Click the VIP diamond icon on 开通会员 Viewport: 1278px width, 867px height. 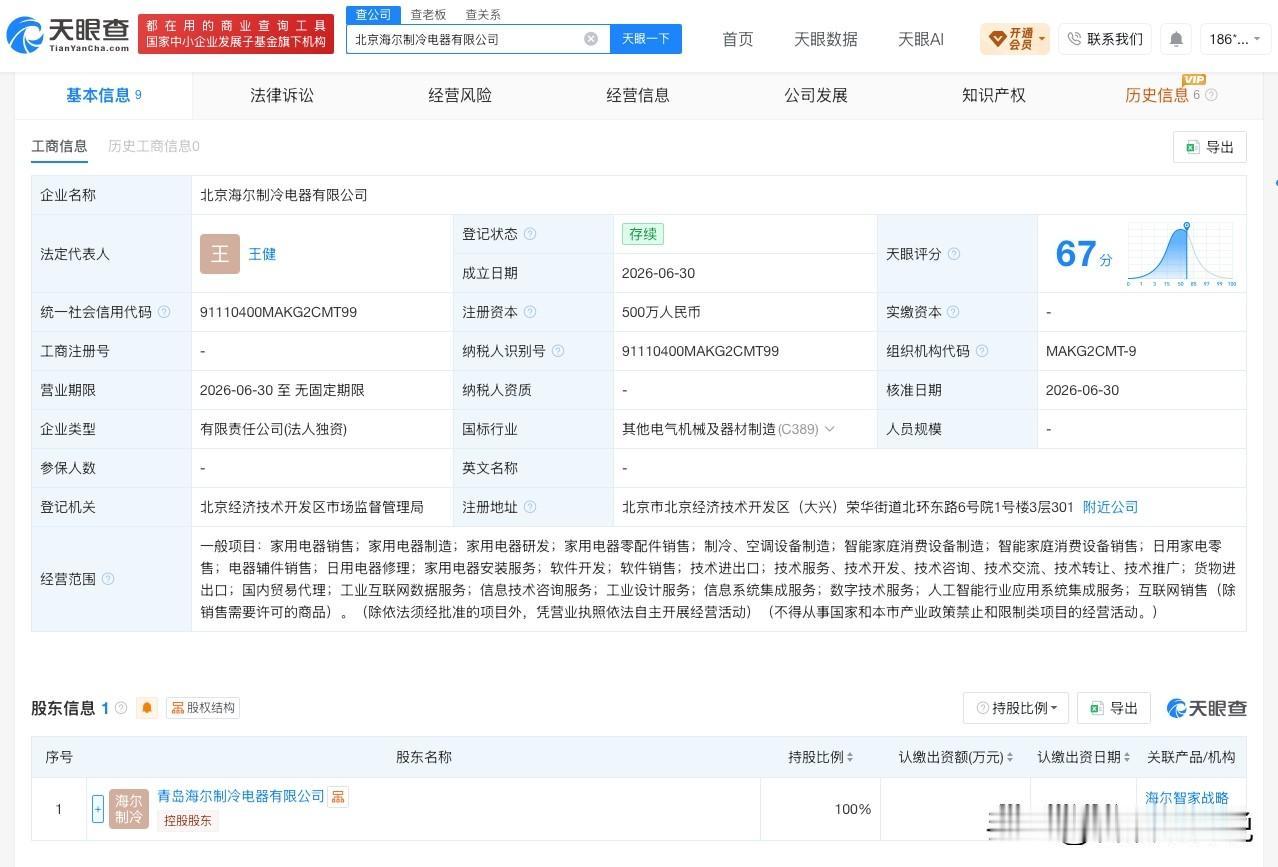(x=997, y=39)
